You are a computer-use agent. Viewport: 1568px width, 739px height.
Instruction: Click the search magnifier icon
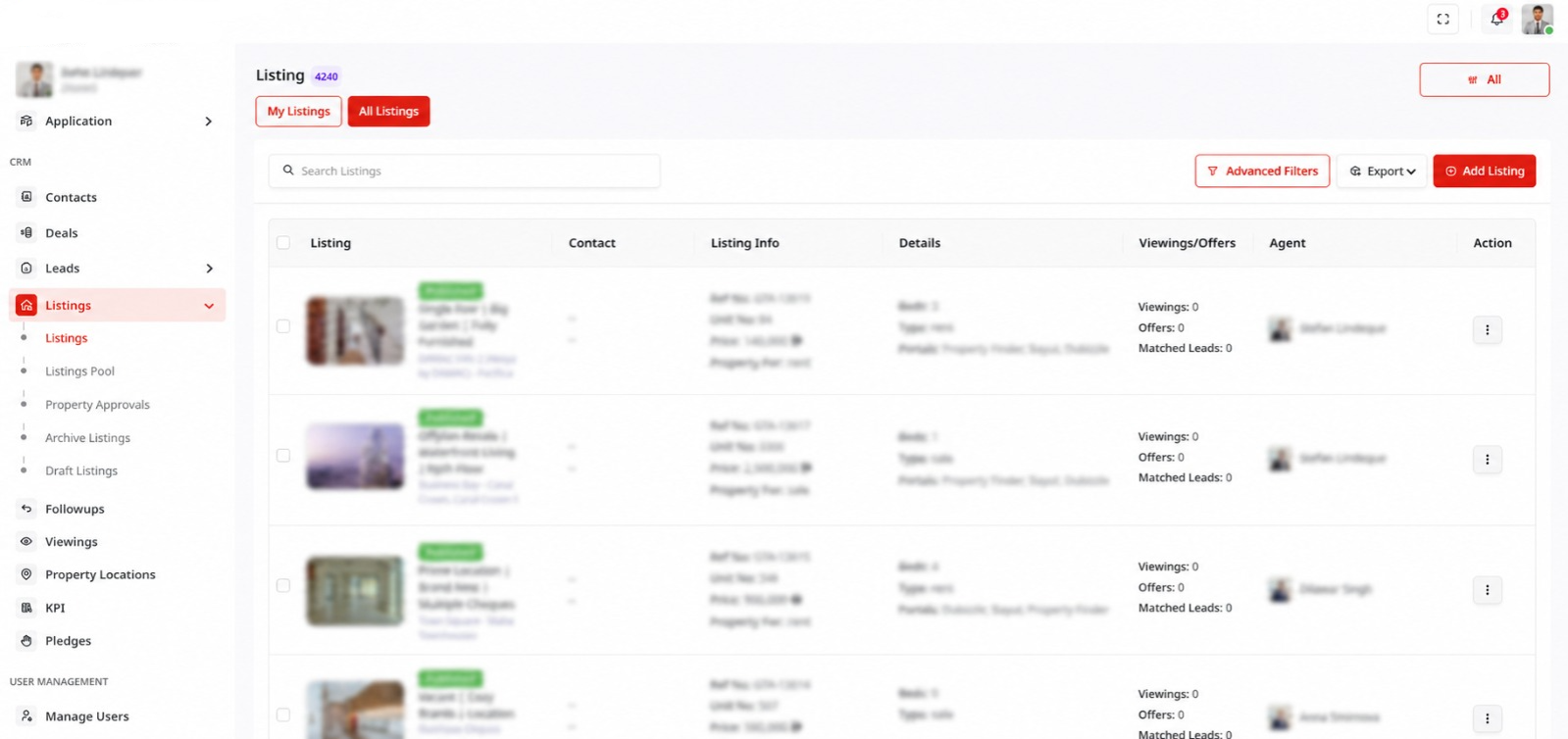click(288, 171)
